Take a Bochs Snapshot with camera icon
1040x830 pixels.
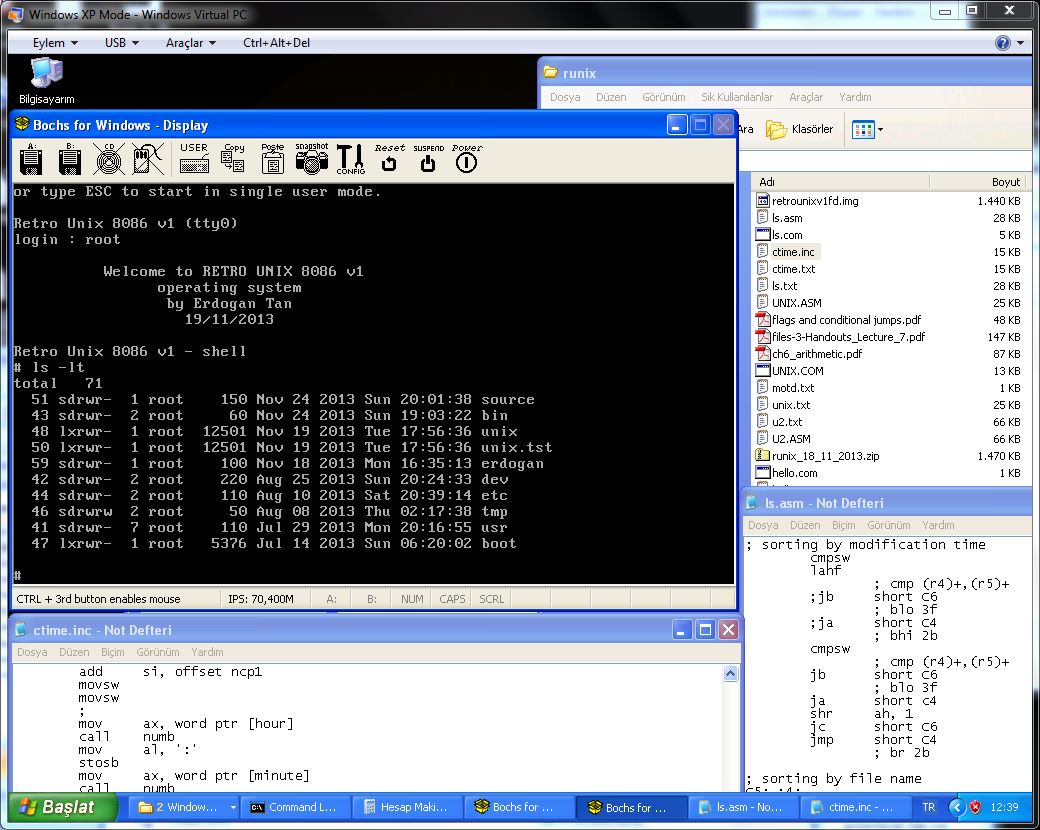312,159
